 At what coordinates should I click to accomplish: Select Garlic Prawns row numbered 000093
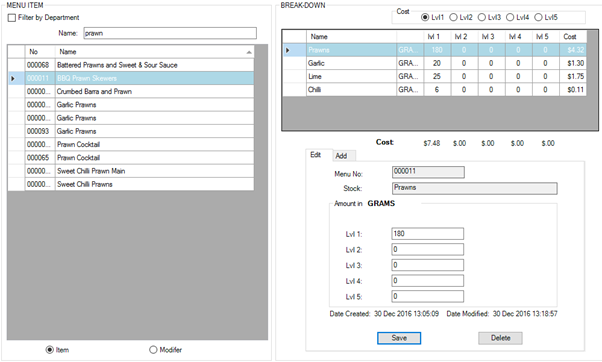[131, 131]
